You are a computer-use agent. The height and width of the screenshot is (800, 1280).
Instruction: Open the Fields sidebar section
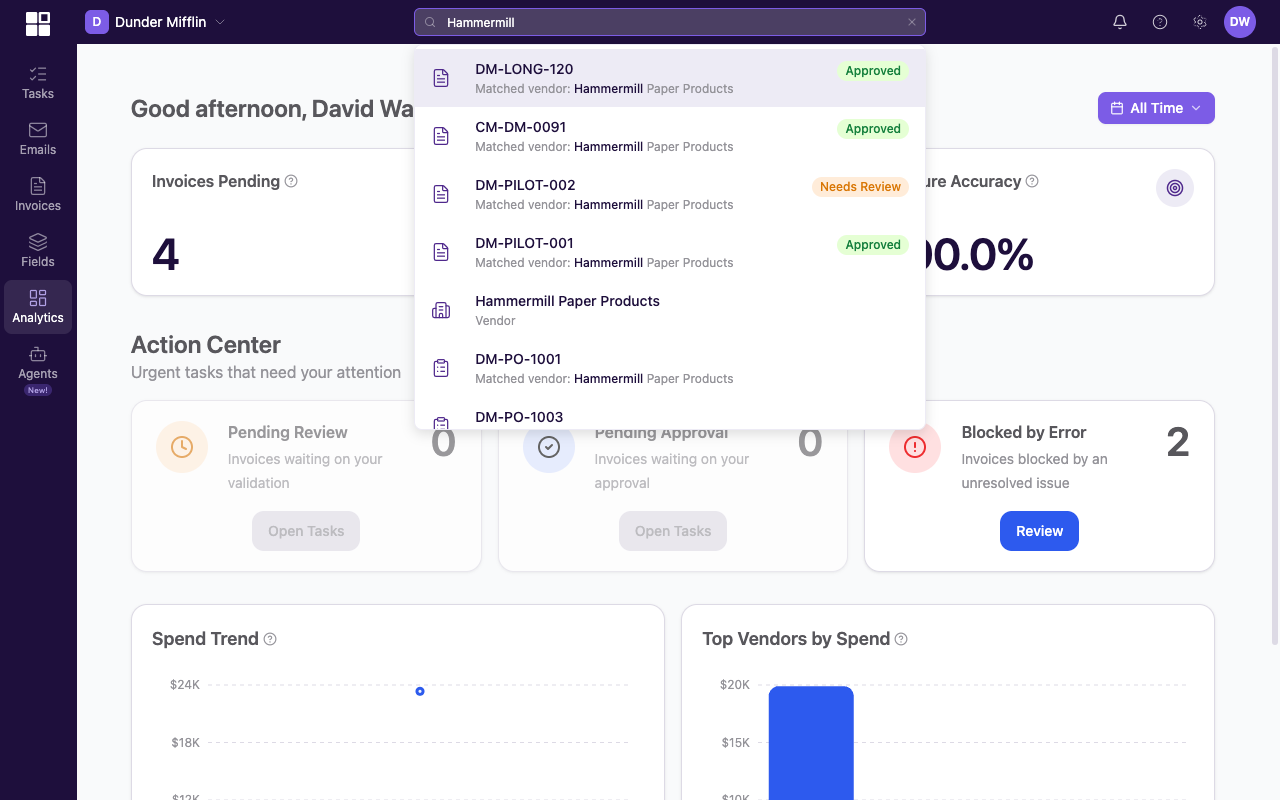click(x=38, y=251)
